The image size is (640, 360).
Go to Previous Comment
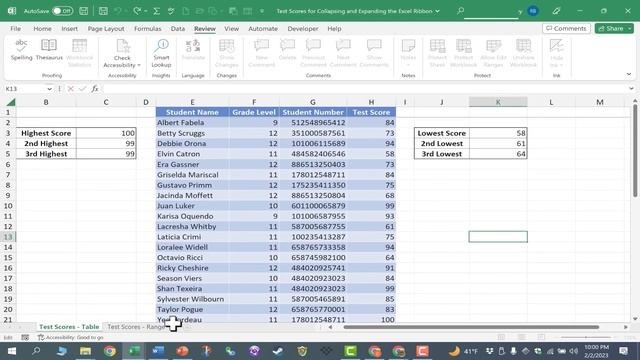(313, 53)
